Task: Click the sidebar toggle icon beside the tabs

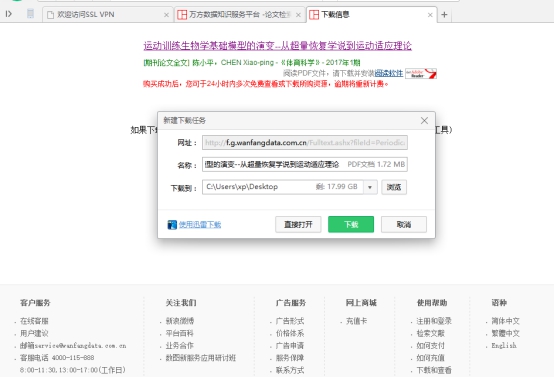Action: (x=9, y=14)
